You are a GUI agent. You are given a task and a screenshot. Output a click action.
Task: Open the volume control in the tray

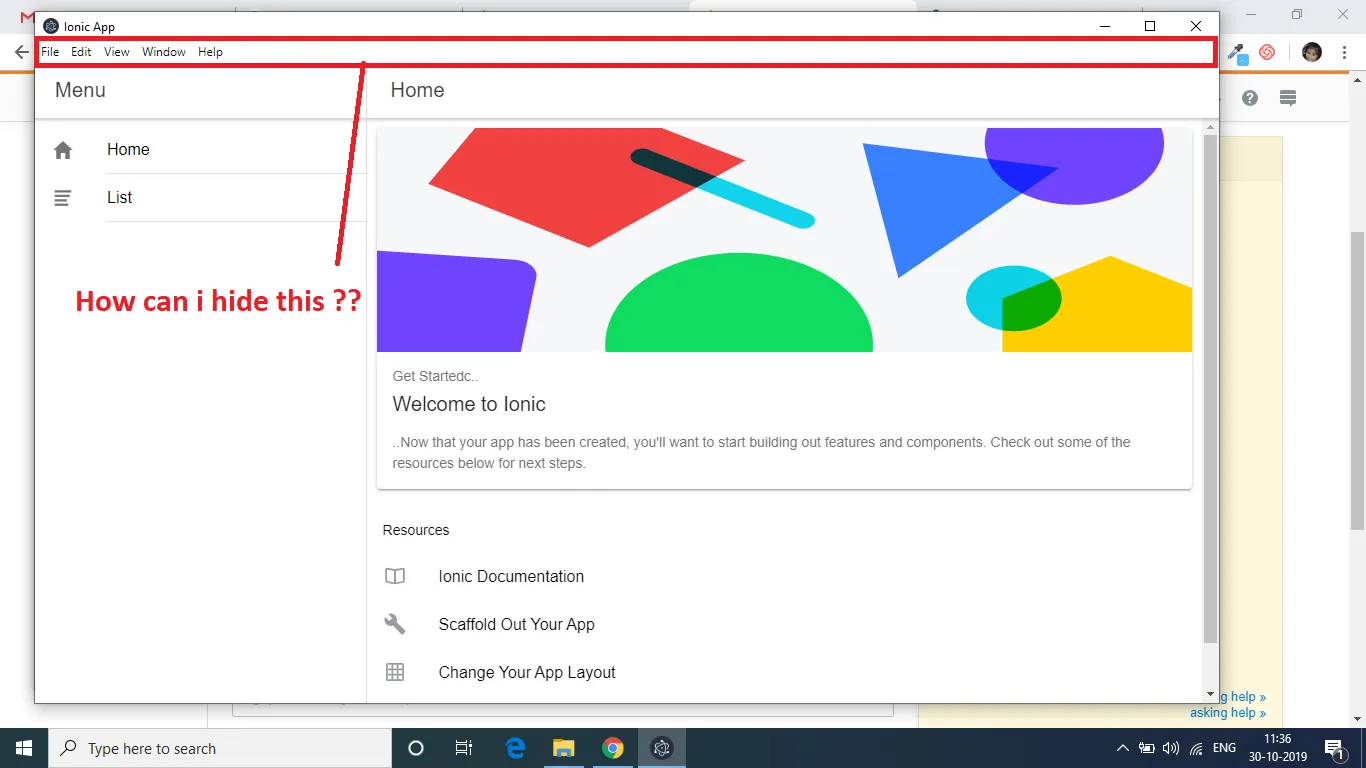point(1172,748)
